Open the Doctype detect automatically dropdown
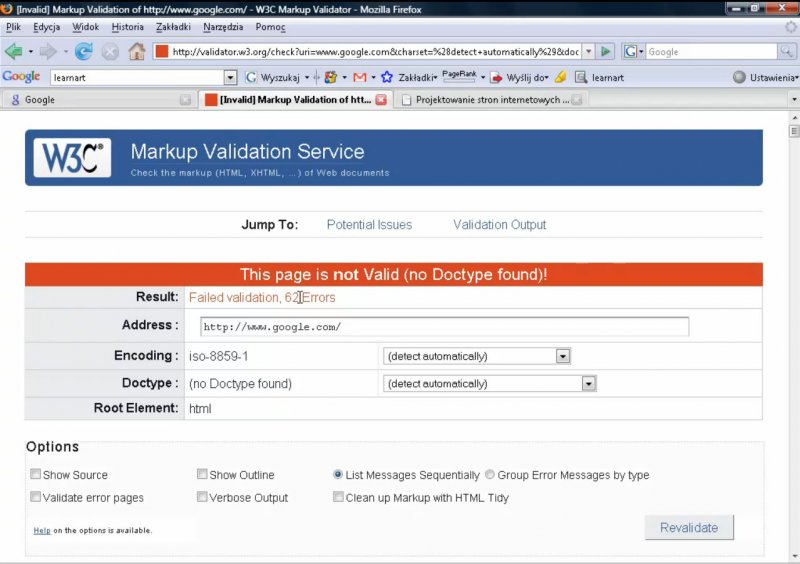The image size is (800, 564). click(589, 383)
